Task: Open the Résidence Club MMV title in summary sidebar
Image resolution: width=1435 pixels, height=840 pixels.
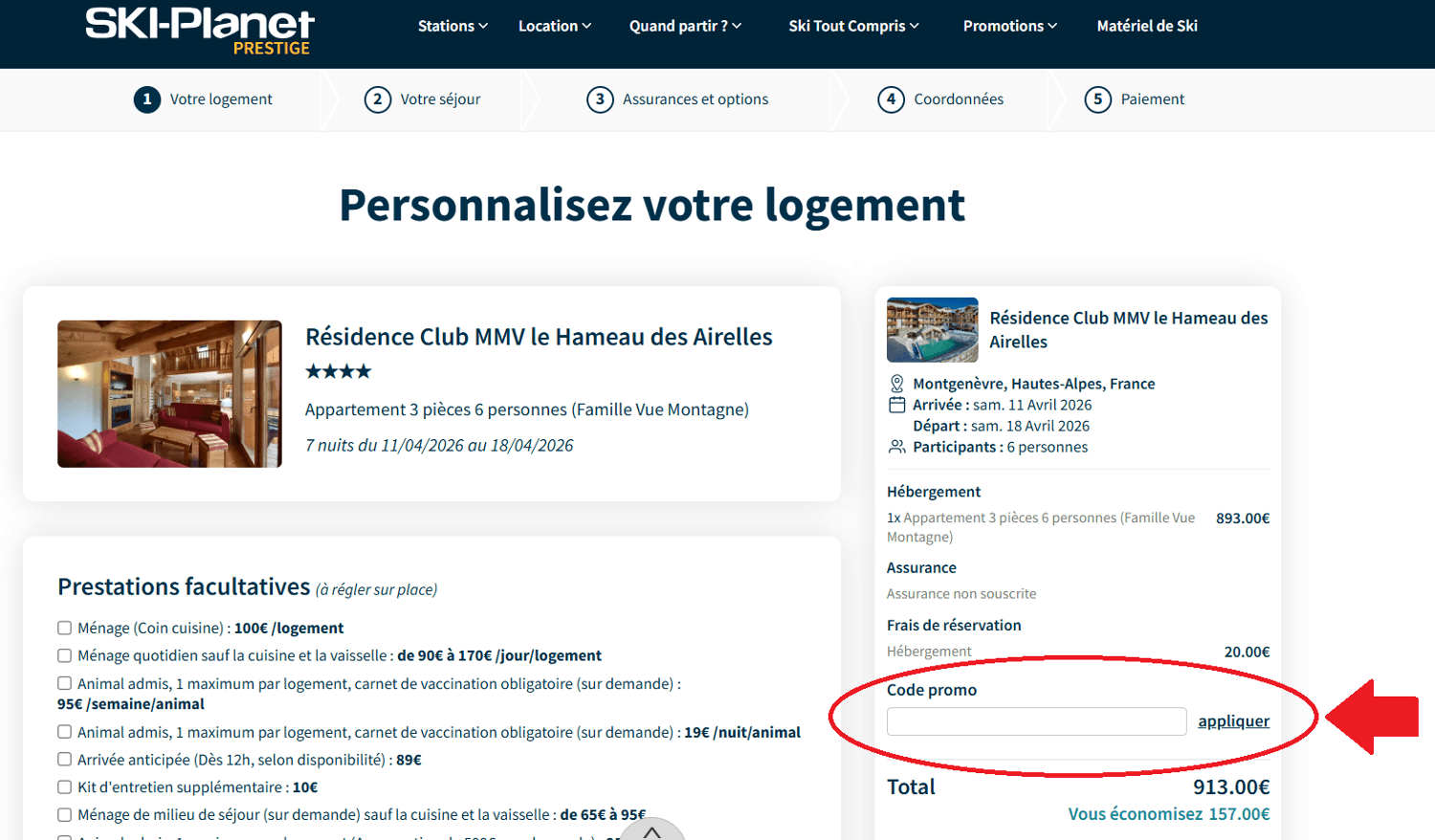Action: pos(1129,329)
